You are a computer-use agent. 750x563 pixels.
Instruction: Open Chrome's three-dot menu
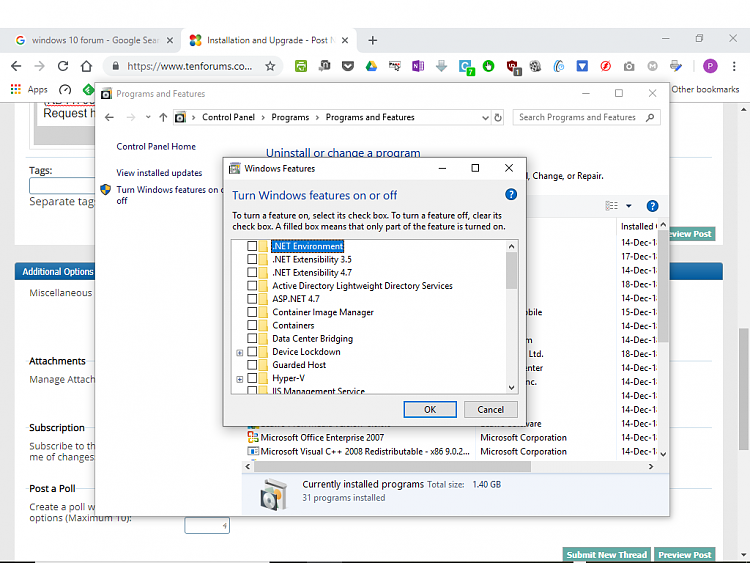coord(734,66)
